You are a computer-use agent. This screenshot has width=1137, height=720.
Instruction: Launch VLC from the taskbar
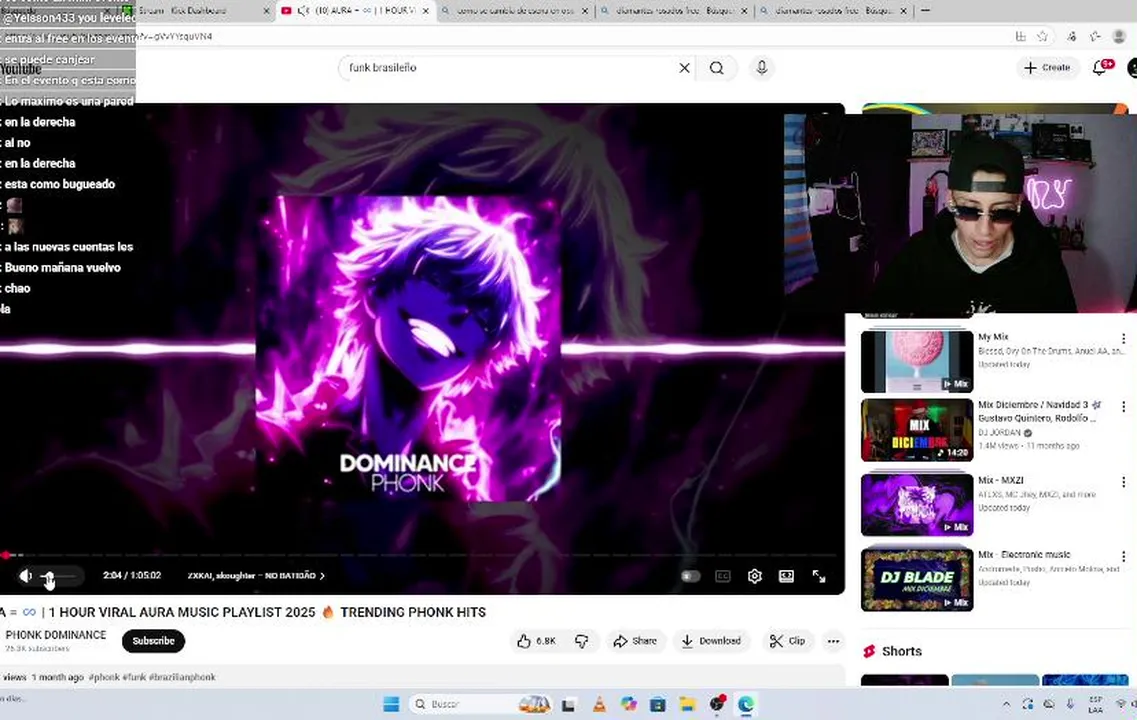[599, 704]
